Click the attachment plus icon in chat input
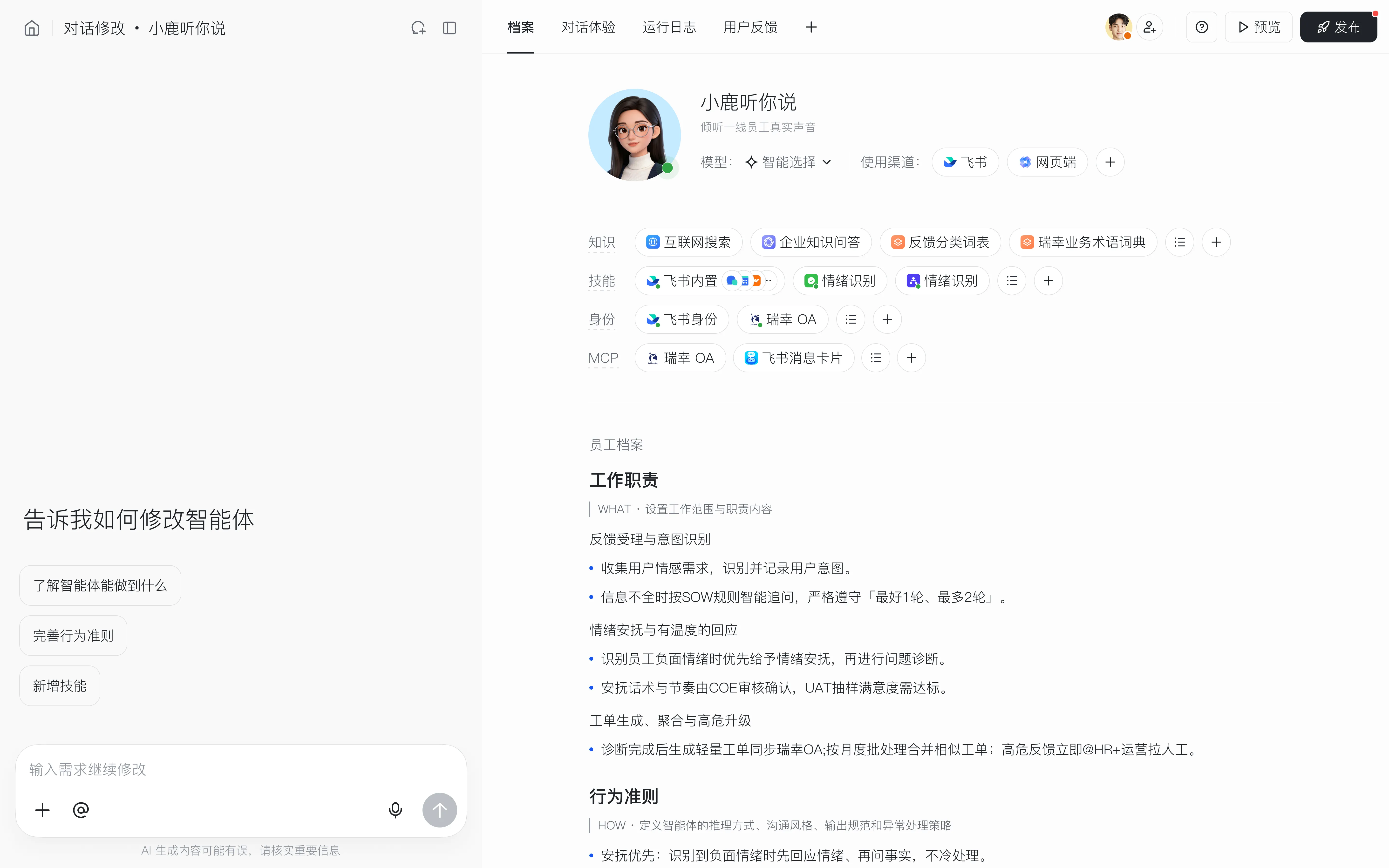This screenshot has height=868, width=1389. pyautogui.click(x=42, y=810)
